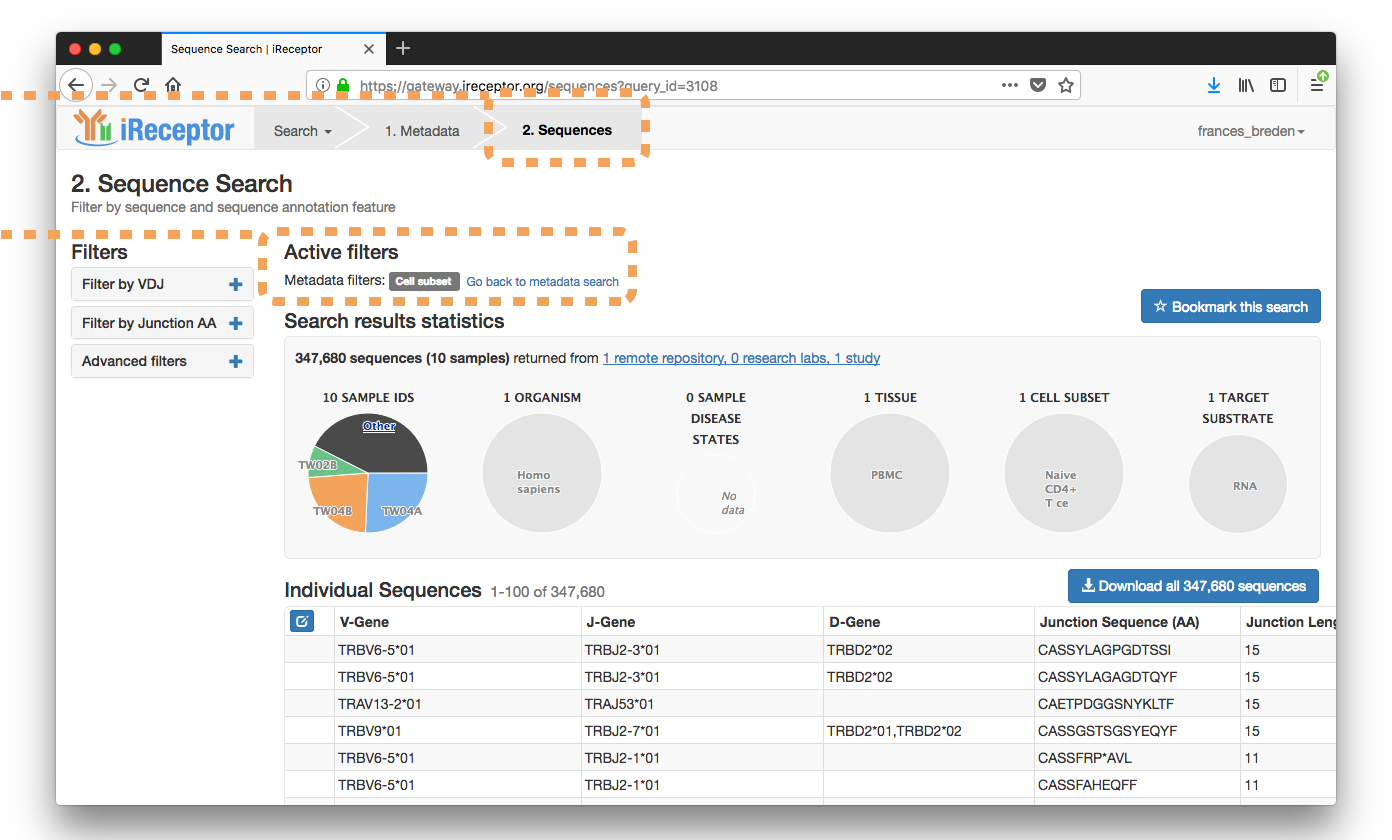Toggle the Firefox sidebar icon
Viewport: 1392px width, 840px height.
pos(1278,86)
